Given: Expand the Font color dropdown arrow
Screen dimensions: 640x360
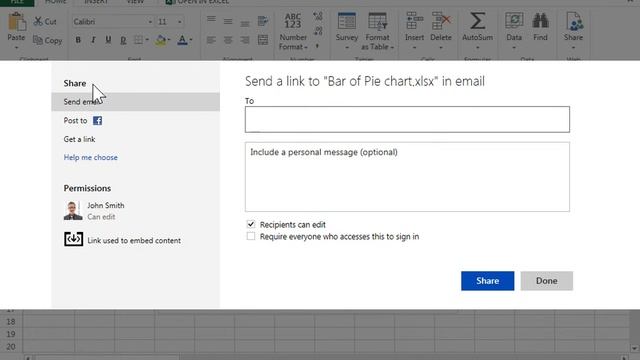Looking at the screenshot, I should (191, 40).
